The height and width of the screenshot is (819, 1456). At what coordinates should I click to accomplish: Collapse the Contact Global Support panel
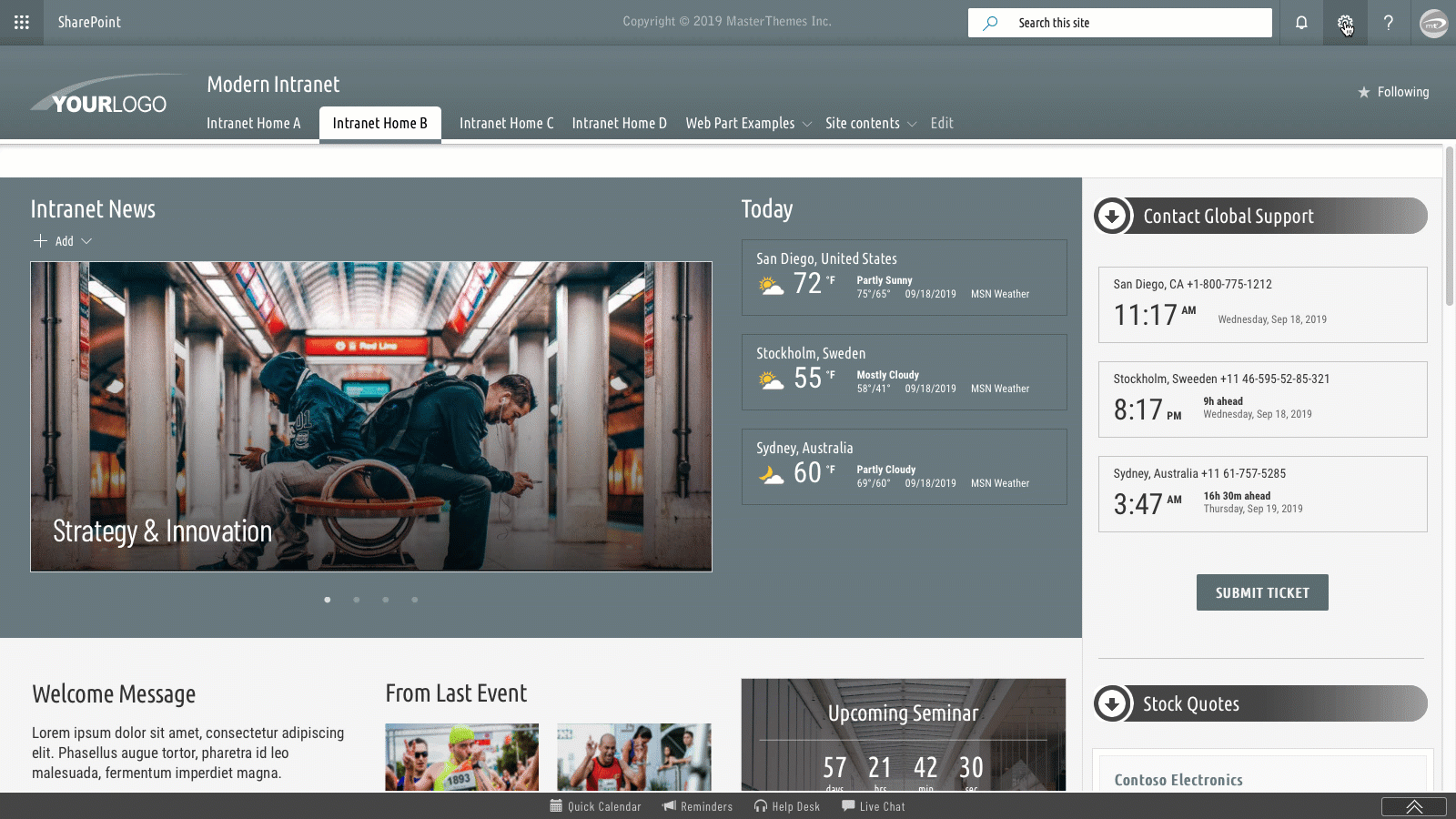coord(1112,216)
